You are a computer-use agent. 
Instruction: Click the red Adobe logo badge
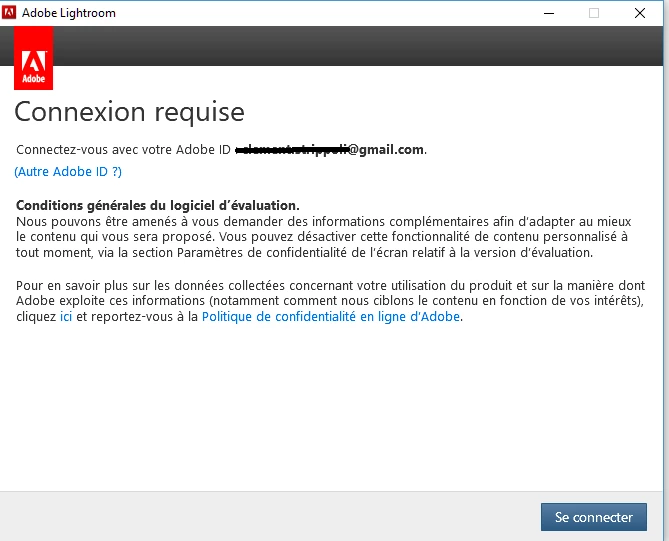tap(33, 58)
